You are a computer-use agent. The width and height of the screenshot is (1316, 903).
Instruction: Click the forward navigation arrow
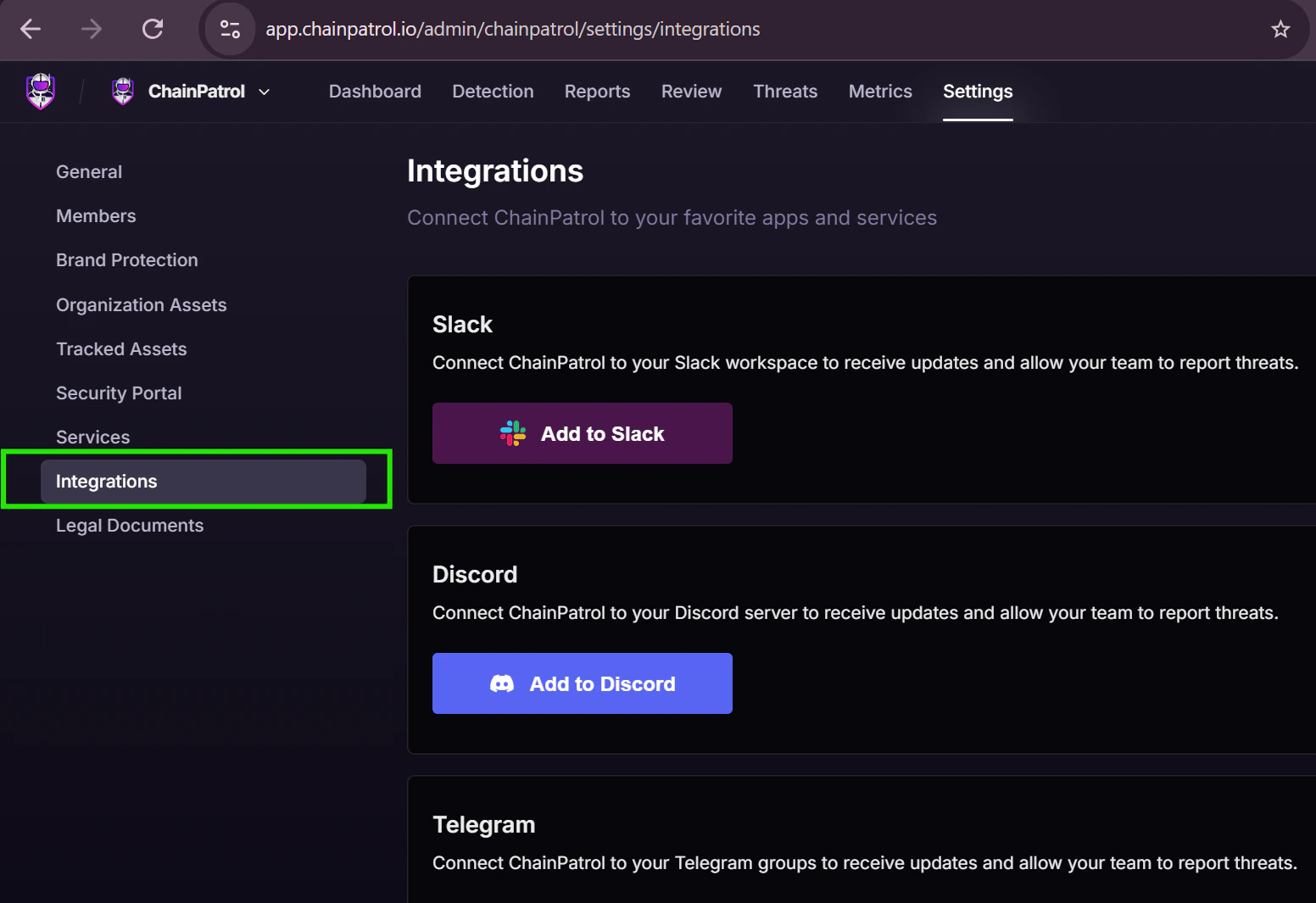tap(89, 29)
